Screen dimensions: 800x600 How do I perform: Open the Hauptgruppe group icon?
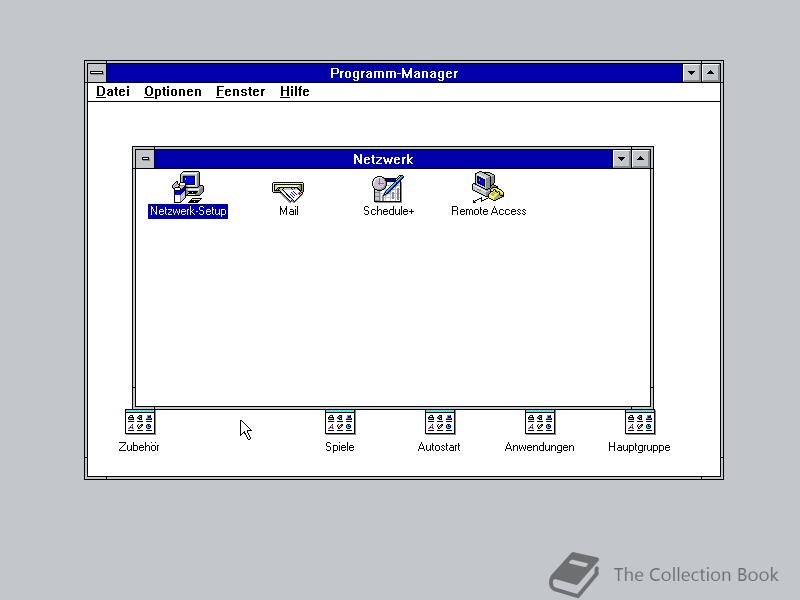pyautogui.click(x=640, y=422)
